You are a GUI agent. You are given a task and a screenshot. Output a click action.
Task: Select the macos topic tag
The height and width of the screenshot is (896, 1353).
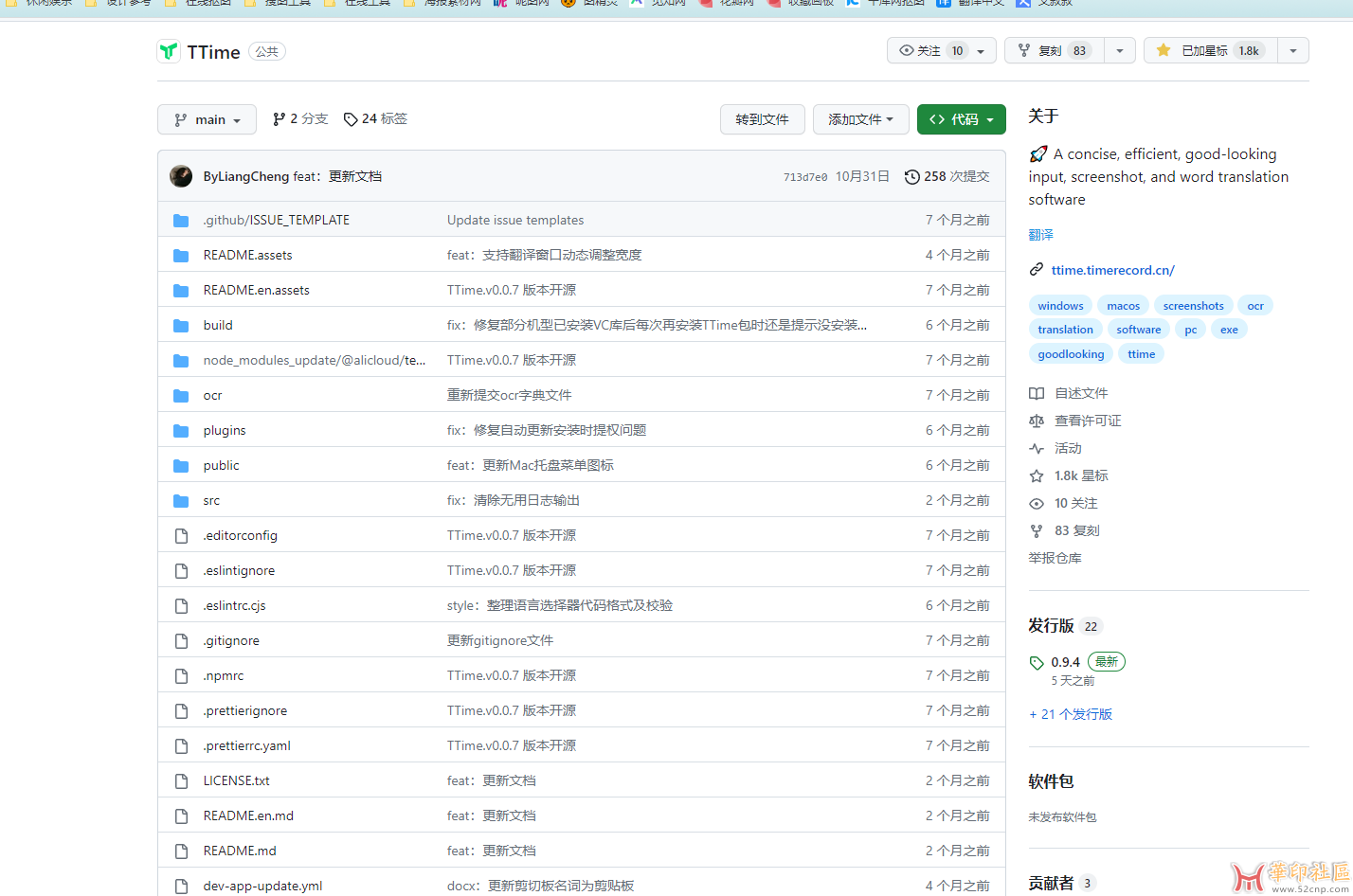click(x=1123, y=305)
